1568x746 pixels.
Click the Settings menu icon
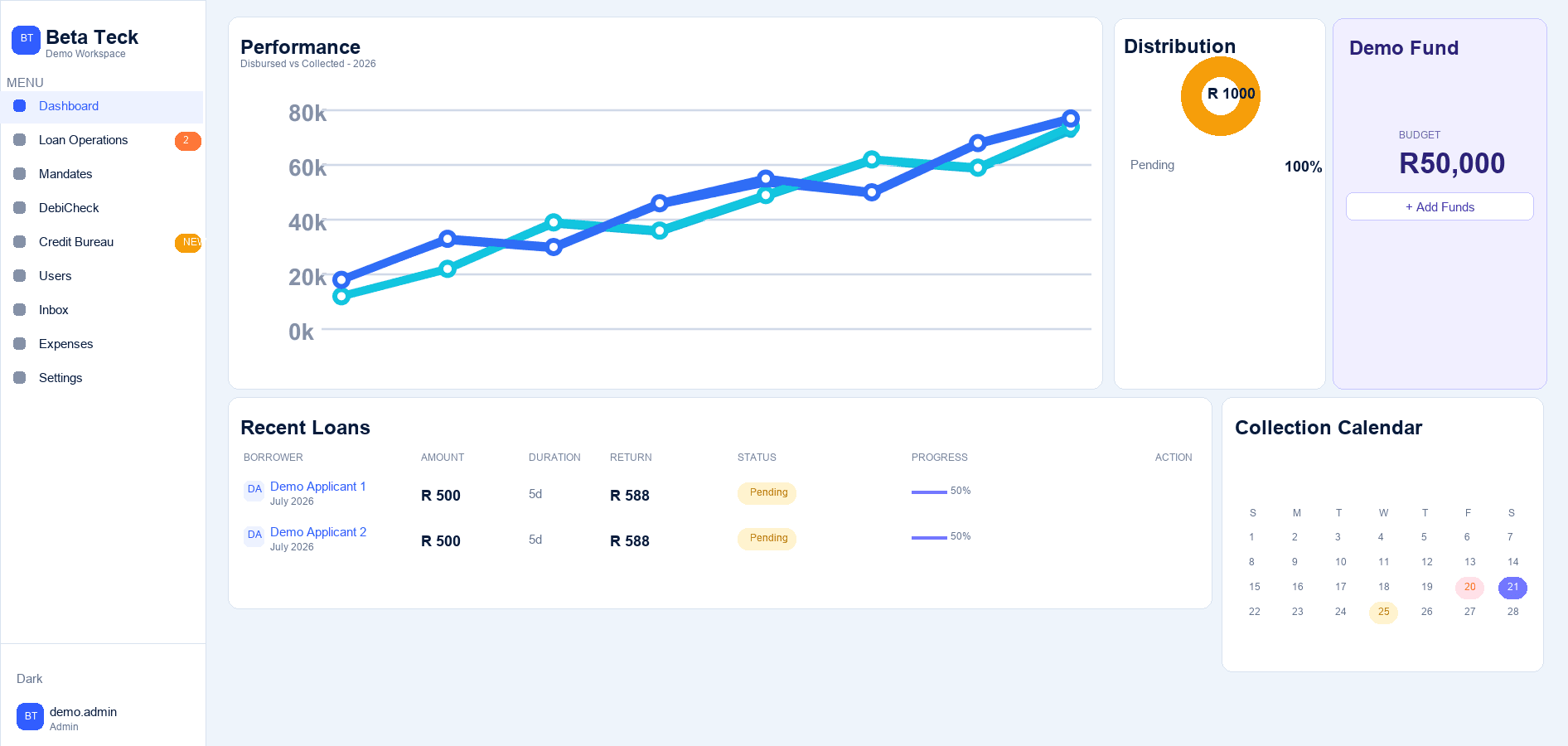click(x=20, y=378)
